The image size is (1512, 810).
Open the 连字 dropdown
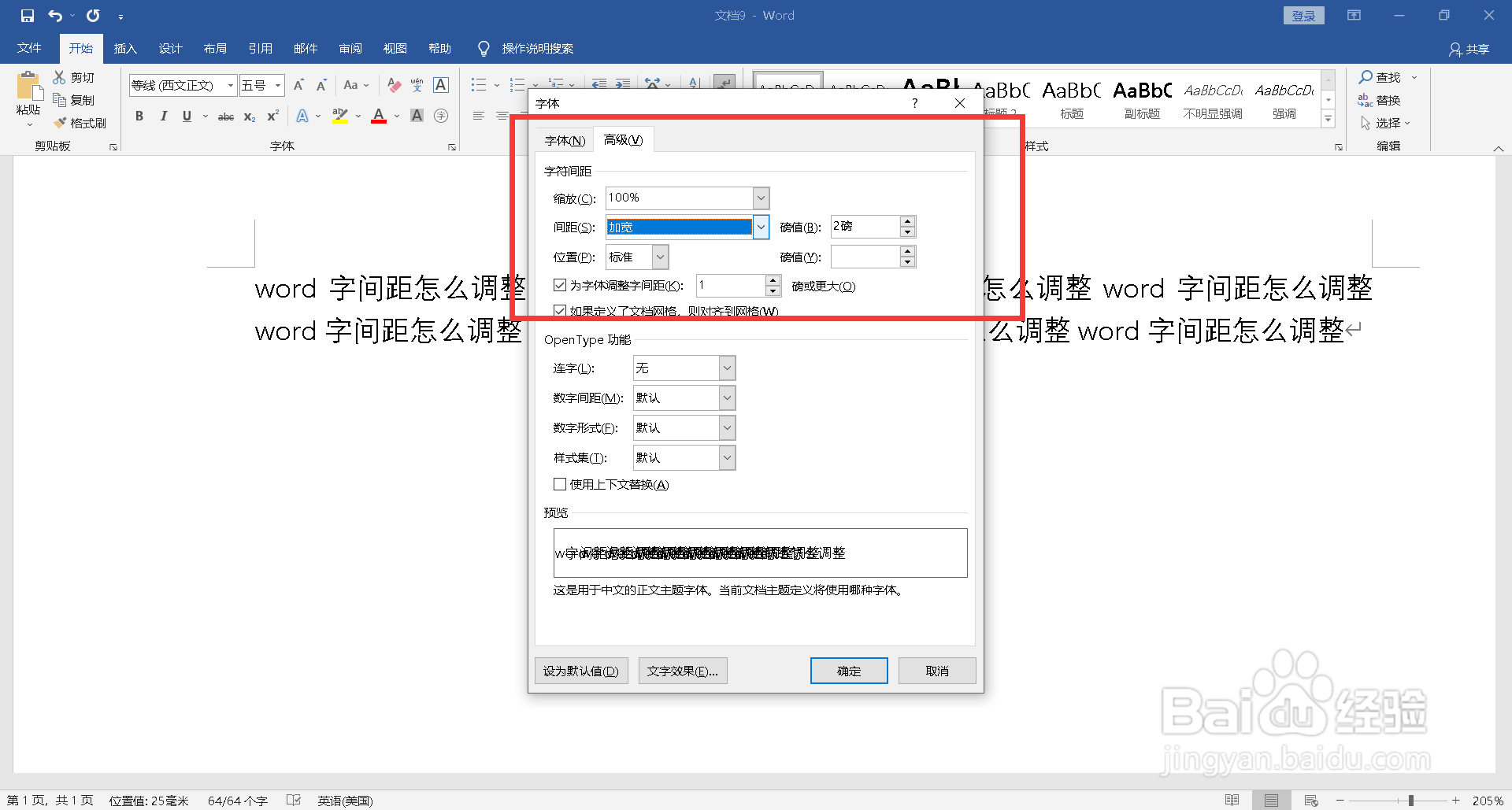727,368
